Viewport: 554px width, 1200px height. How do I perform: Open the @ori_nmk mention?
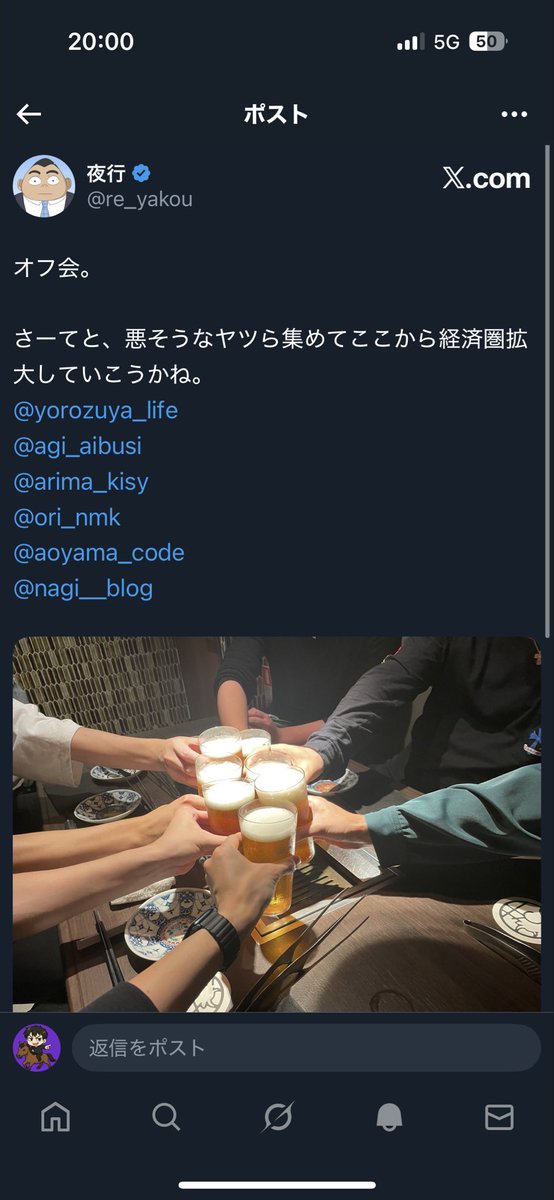pyautogui.click(x=67, y=517)
